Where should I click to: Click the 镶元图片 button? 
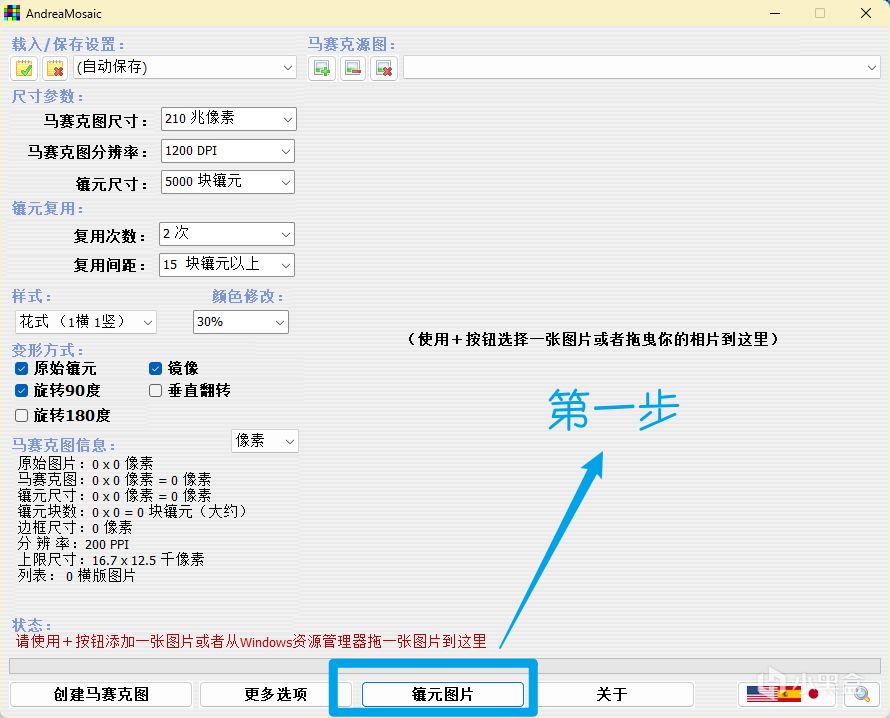point(443,694)
